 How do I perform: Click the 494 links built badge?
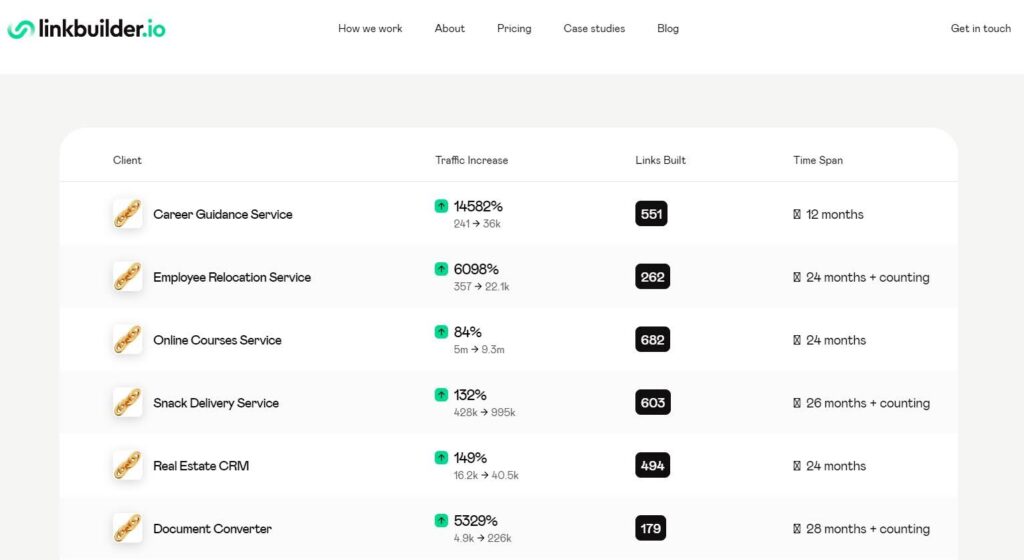click(x=652, y=466)
